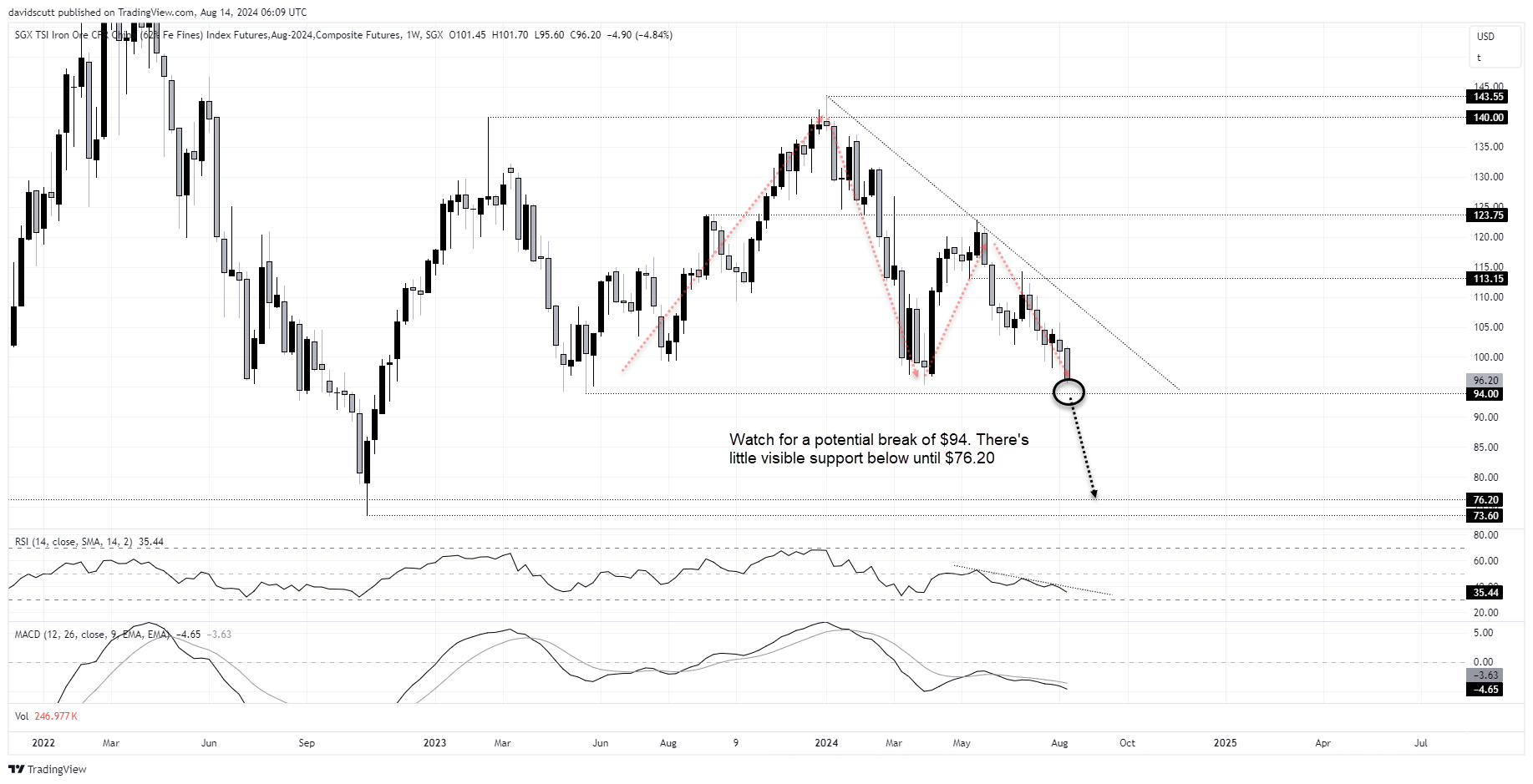
Task: Click the 2024 label on time axis
Action: [x=826, y=743]
